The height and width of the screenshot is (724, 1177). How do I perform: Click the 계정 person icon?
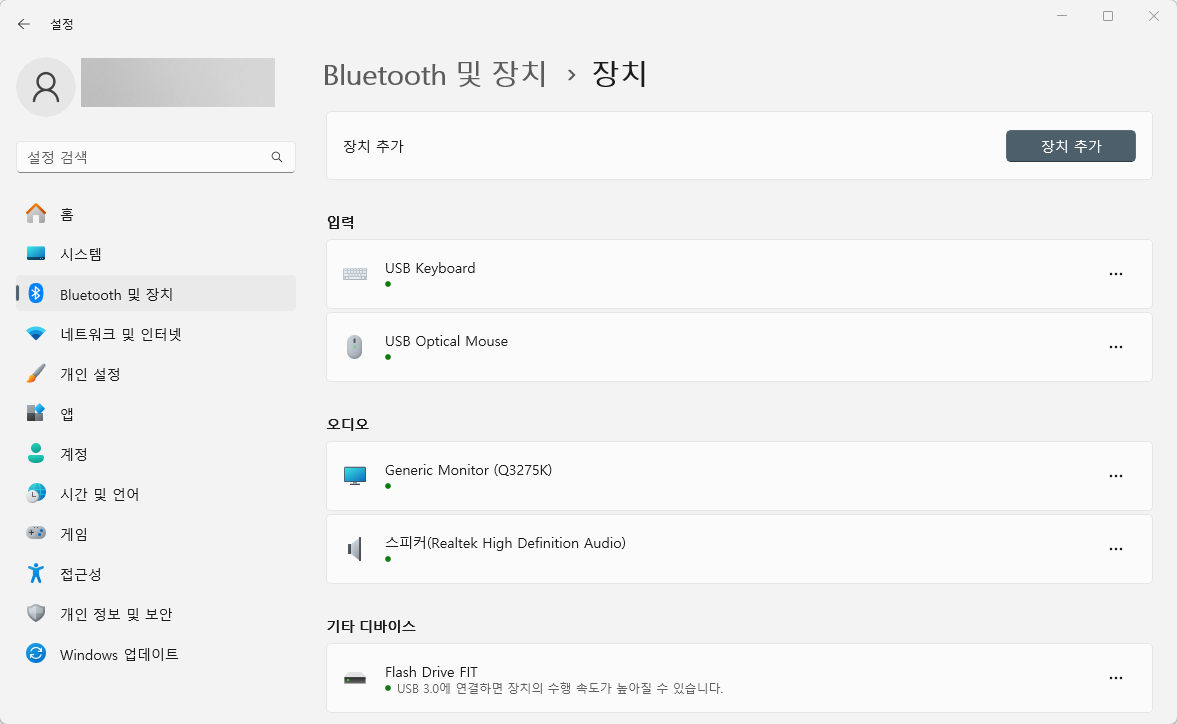point(36,453)
